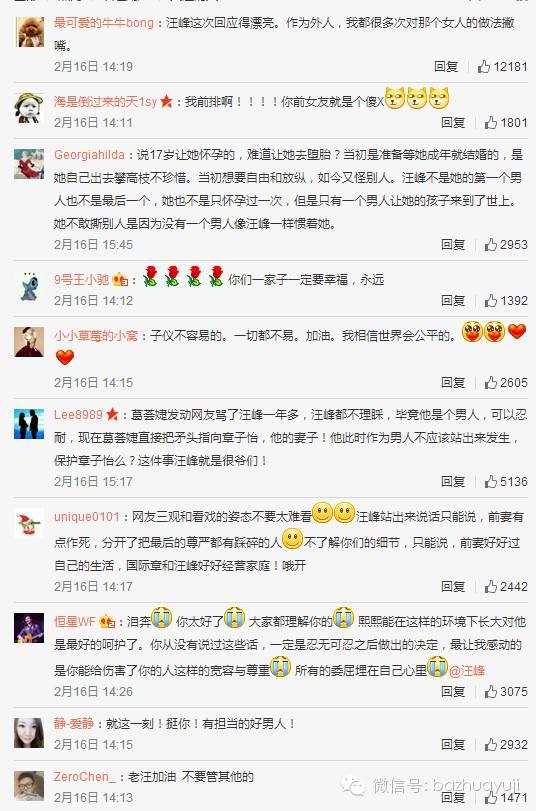
Task: Like Georgiahilda's comment showing 2953
Action: pyautogui.click(x=490, y=244)
